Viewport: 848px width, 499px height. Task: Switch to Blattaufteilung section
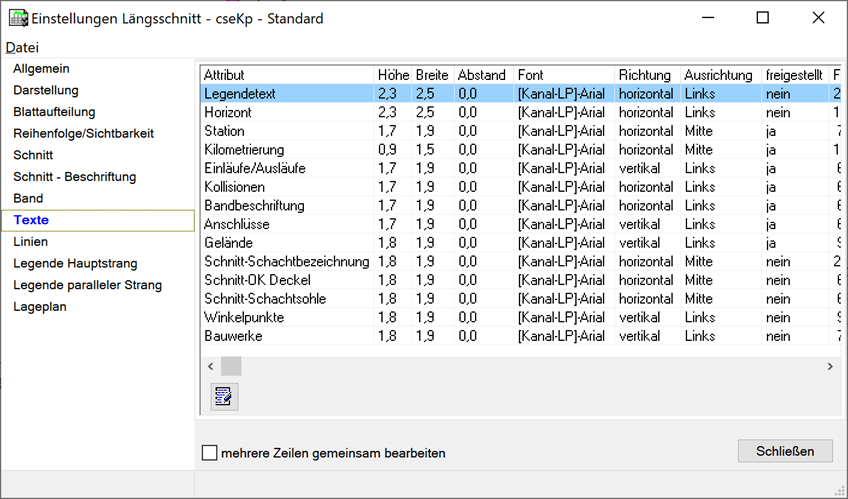[x=54, y=112]
